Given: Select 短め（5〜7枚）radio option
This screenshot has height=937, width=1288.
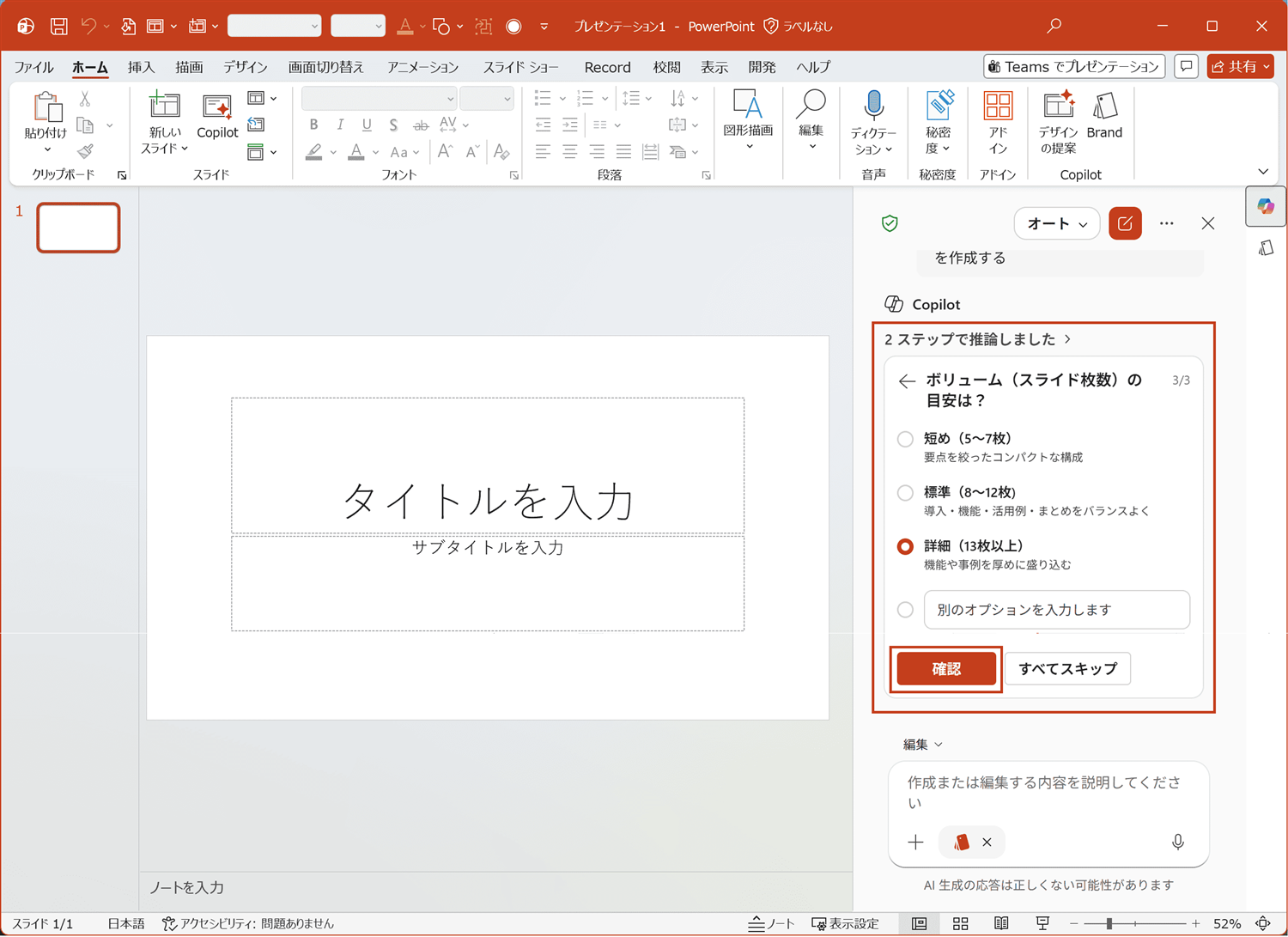Looking at the screenshot, I should coord(905,440).
